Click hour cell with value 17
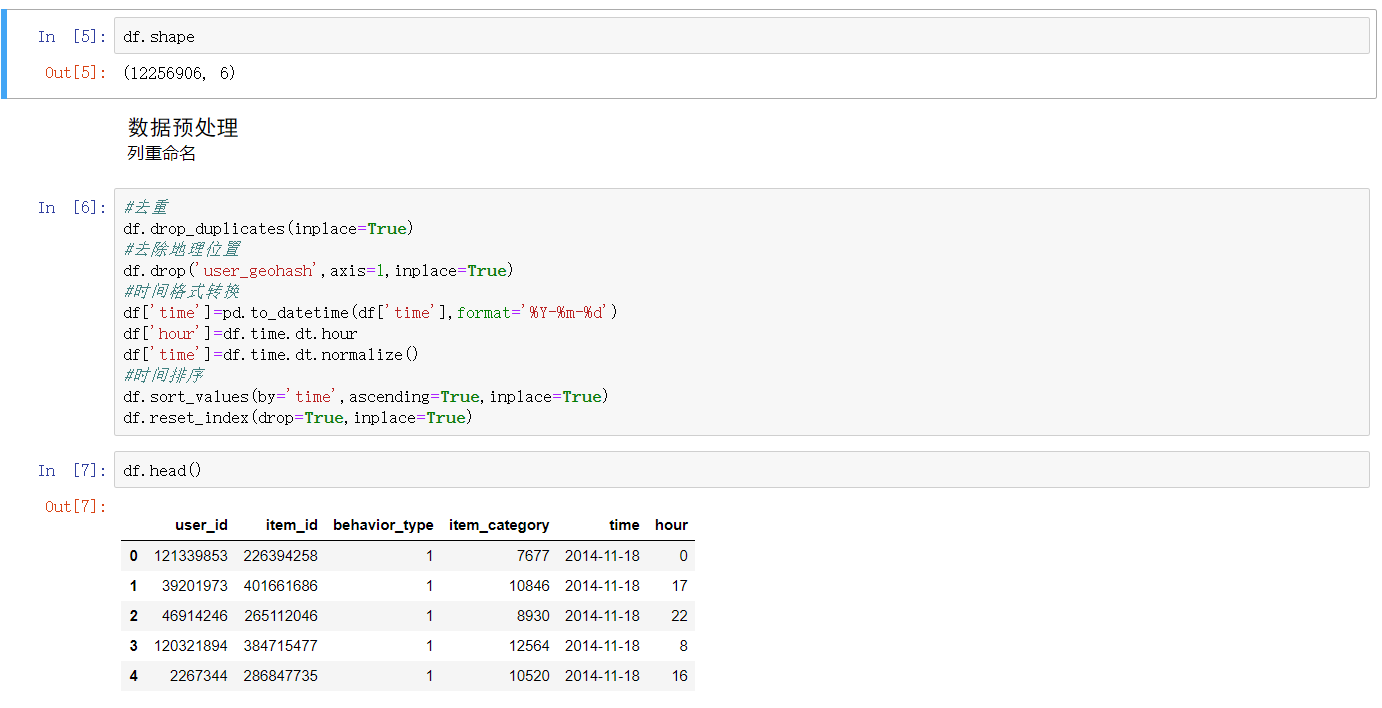The image size is (1382, 708). click(680, 586)
